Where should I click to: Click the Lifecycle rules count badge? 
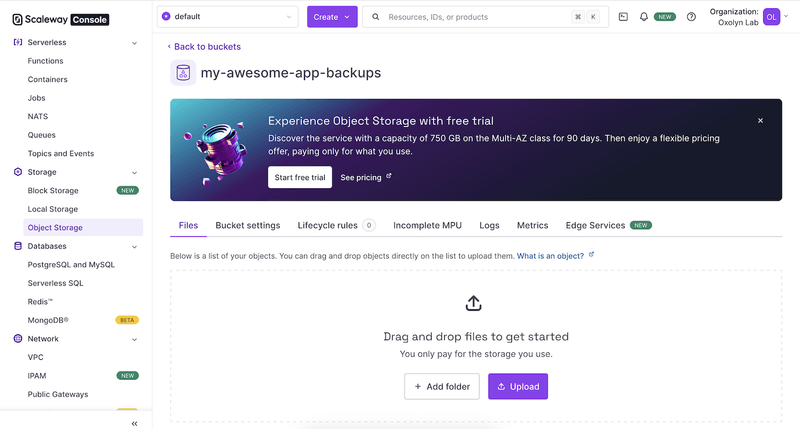click(369, 225)
